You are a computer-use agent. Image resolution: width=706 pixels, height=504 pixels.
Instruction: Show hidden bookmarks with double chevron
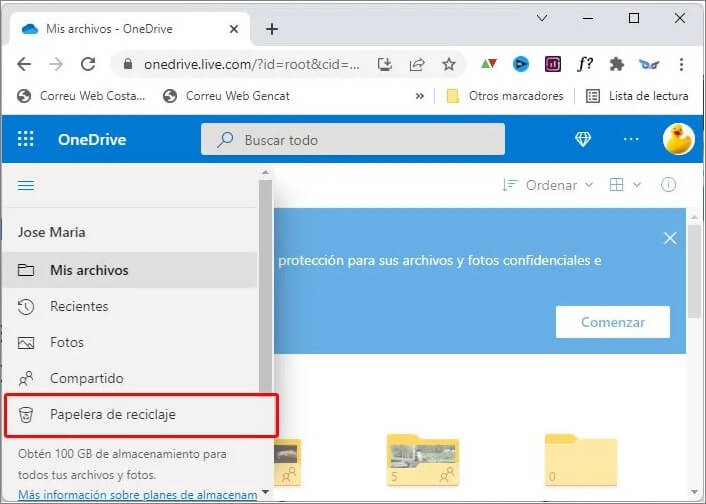pos(420,96)
